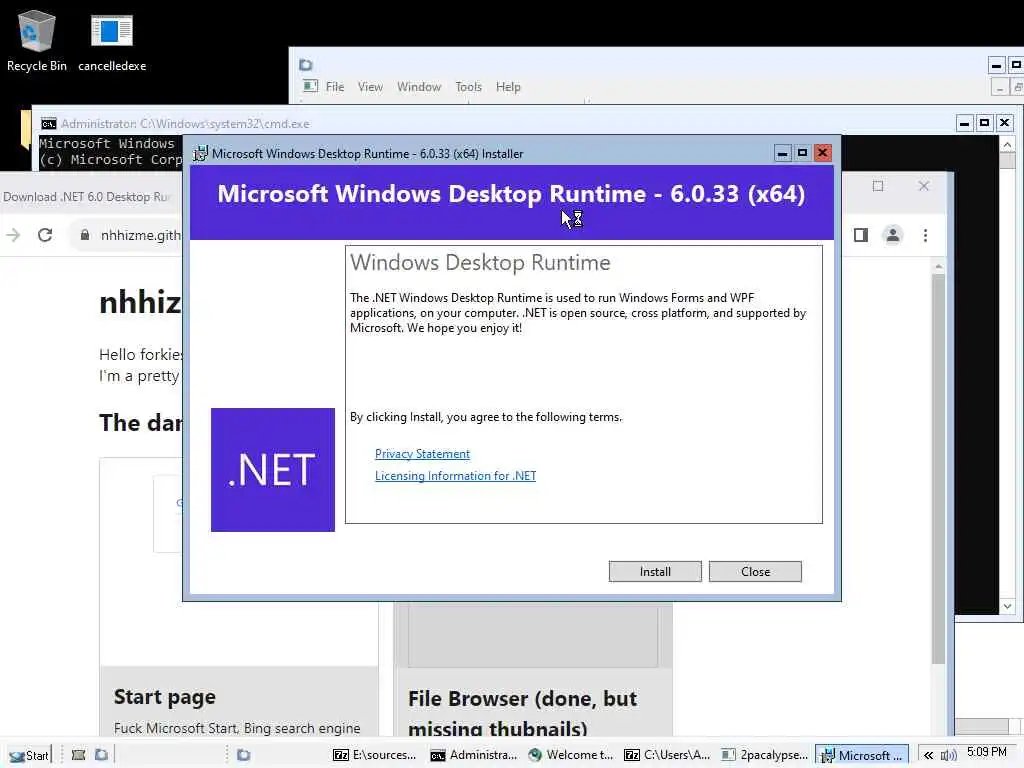The image size is (1024, 768).
Task: Click the 5:09 PM taskbar clock
Action: pyautogui.click(x=987, y=752)
